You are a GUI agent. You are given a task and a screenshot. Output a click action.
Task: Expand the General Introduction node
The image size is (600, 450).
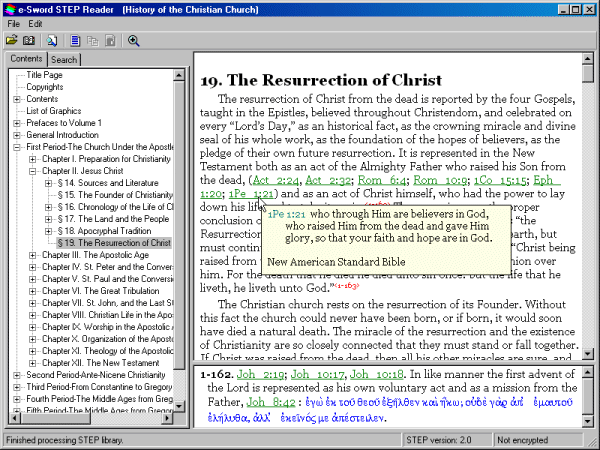click(17, 135)
